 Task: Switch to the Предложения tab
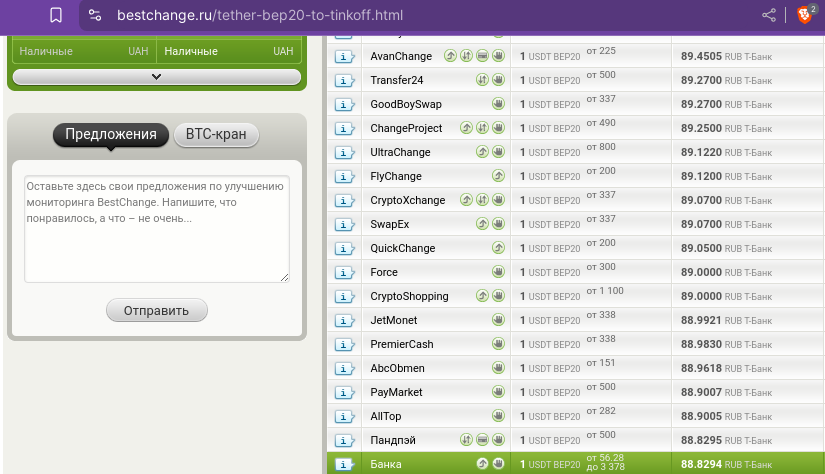pyautogui.click(x=111, y=134)
